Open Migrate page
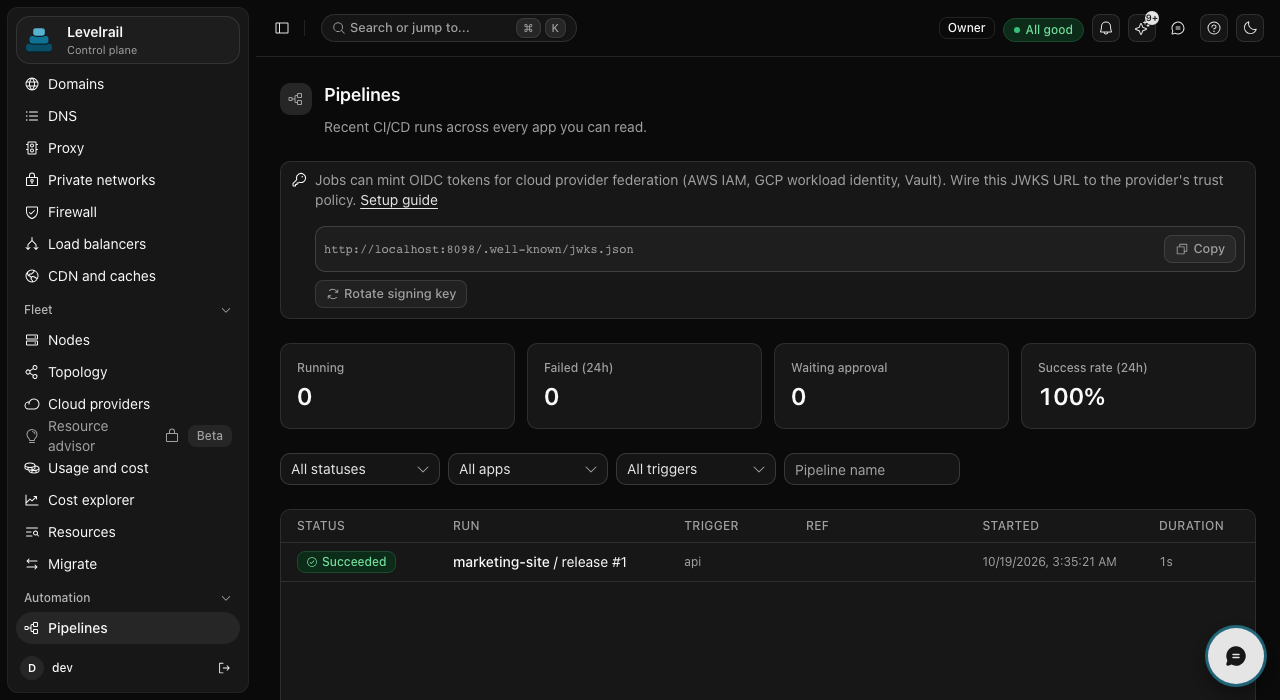1280x700 pixels. [128, 564]
